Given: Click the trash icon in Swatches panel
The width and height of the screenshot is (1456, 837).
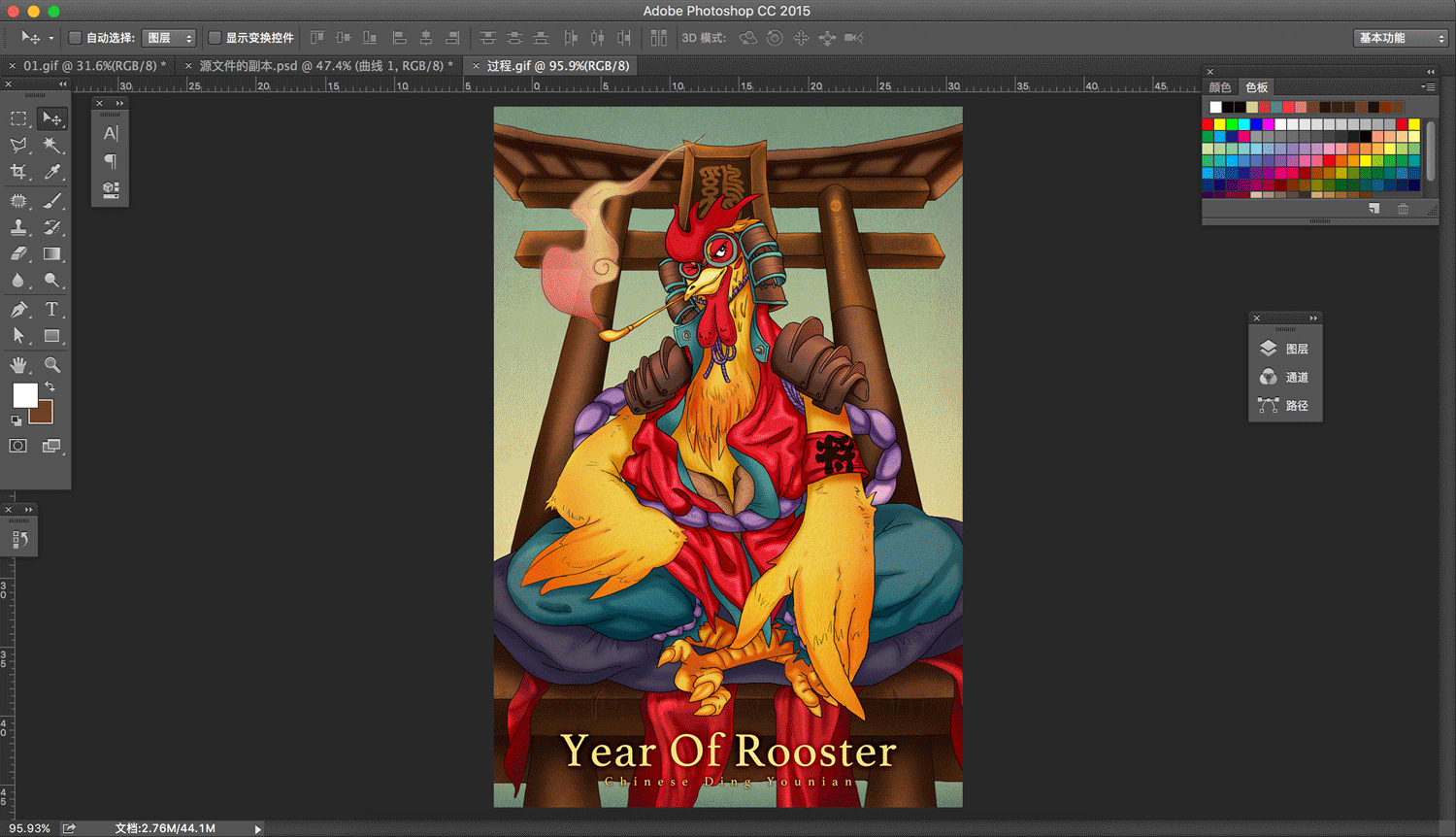Looking at the screenshot, I should click(x=1403, y=209).
